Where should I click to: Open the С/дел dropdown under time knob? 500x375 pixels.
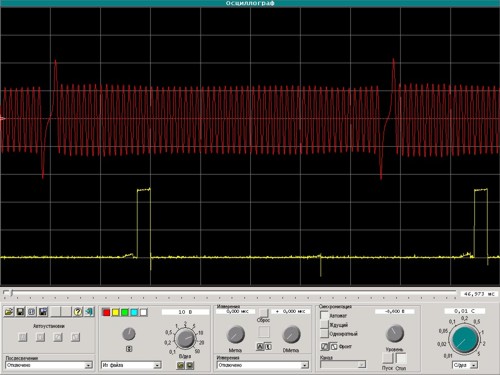point(465,365)
